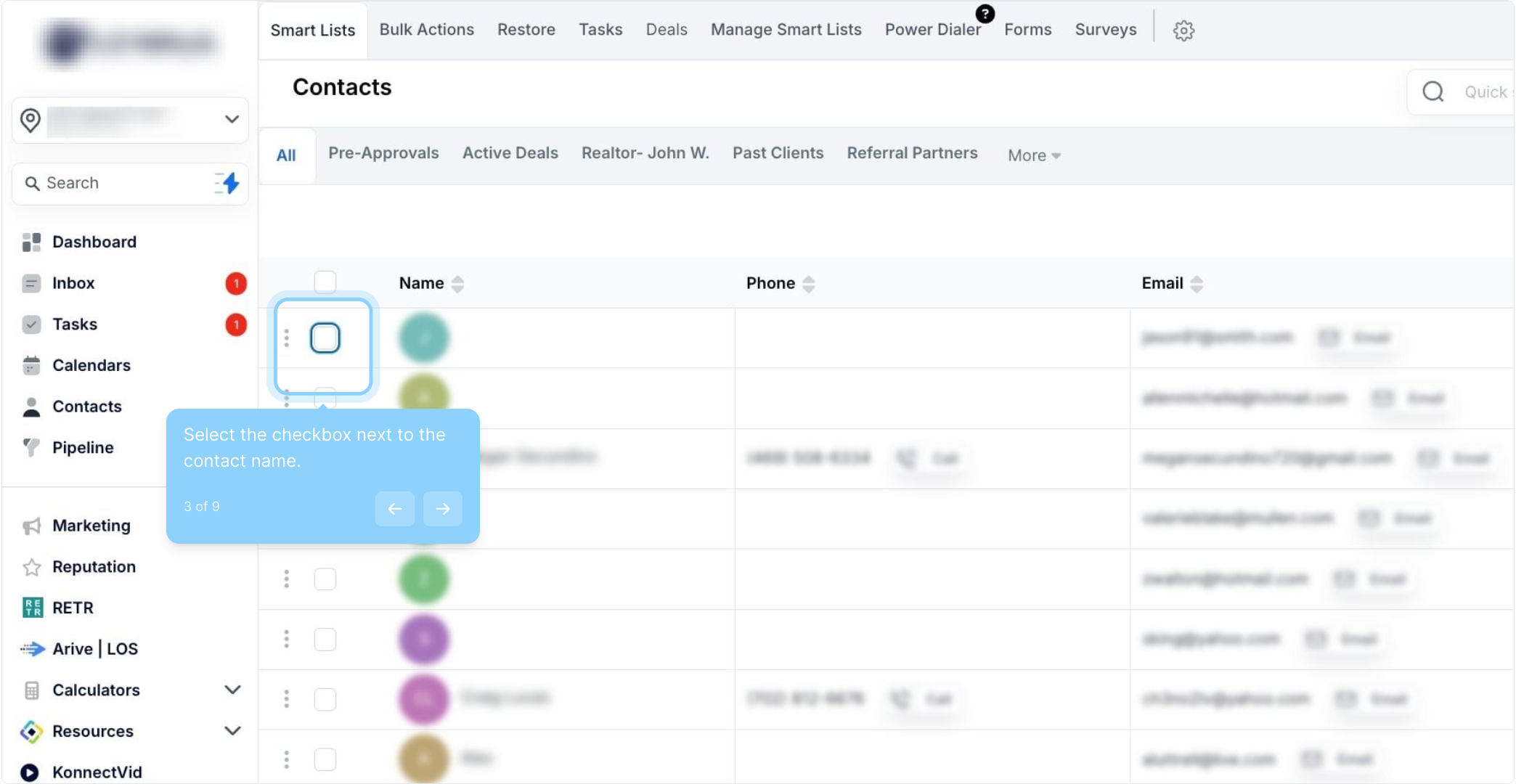Image resolution: width=1516 pixels, height=784 pixels.
Task: Open the settings gear icon
Action: click(x=1183, y=30)
